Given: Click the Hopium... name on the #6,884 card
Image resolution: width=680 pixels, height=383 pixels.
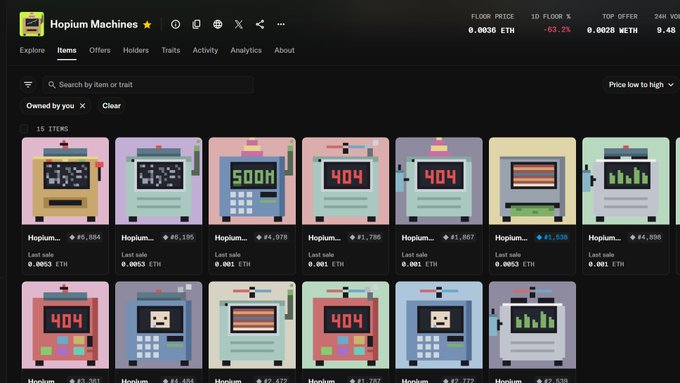Looking at the screenshot, I should [44, 238].
